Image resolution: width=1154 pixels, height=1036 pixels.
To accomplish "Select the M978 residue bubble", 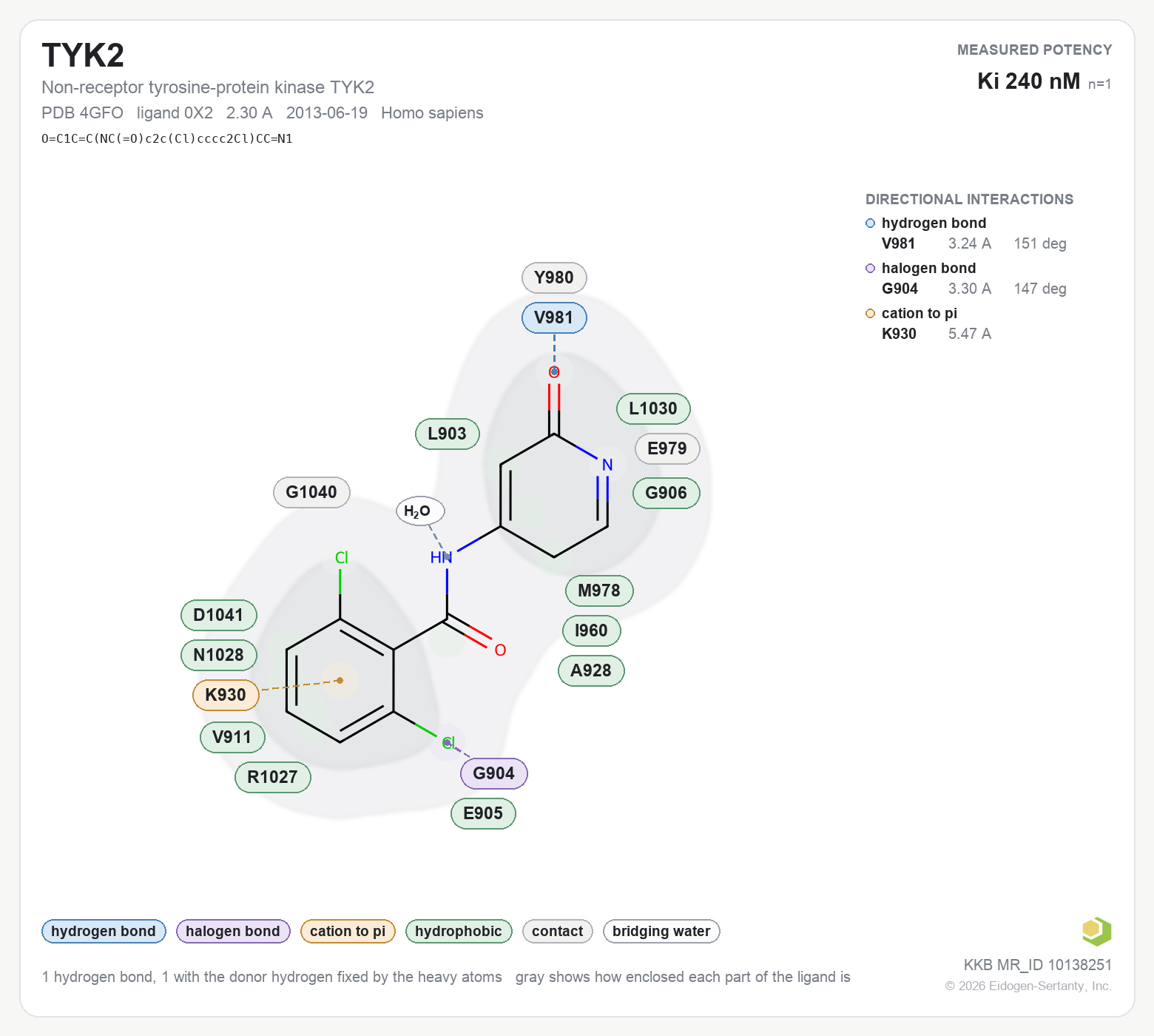I will click(x=599, y=591).
